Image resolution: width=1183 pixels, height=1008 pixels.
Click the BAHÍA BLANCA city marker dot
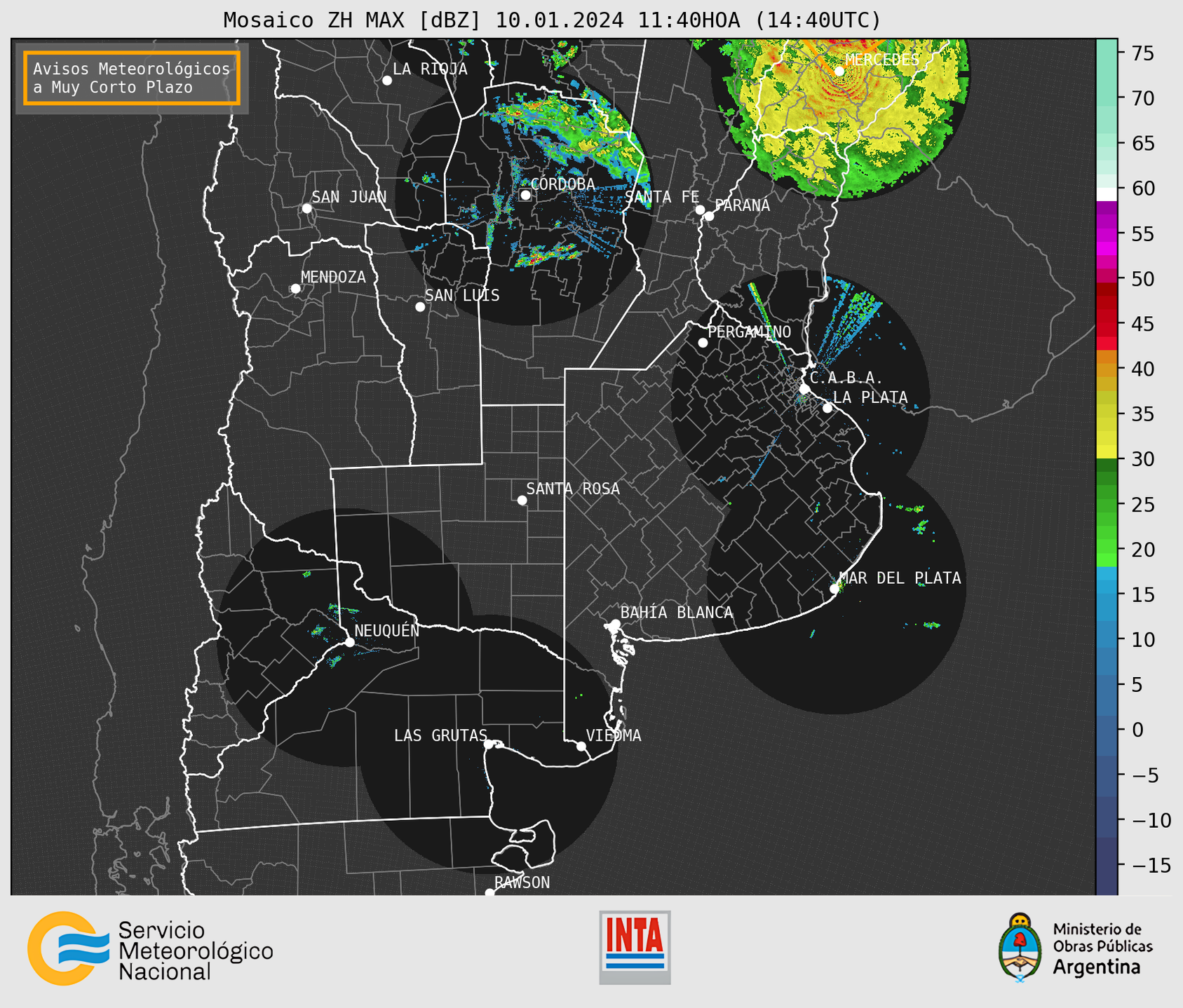click(x=615, y=624)
